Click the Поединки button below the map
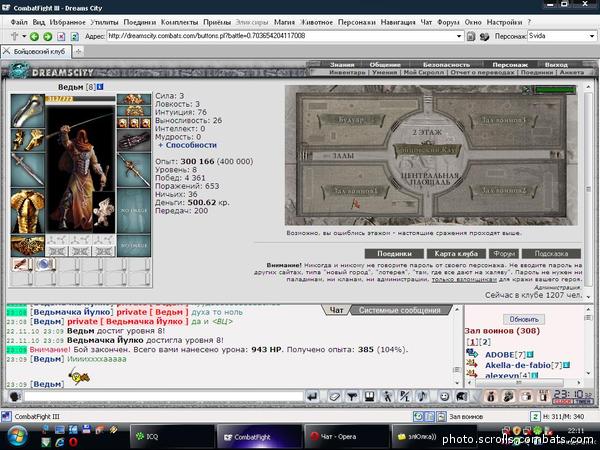Image resolution: width=600 pixels, height=450 pixels. click(394, 253)
